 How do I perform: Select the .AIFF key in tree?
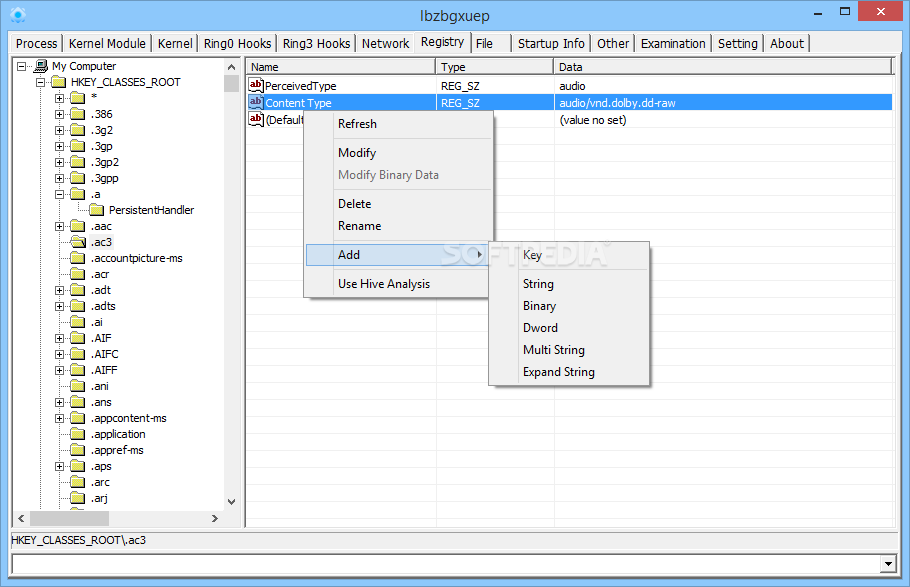pos(104,370)
